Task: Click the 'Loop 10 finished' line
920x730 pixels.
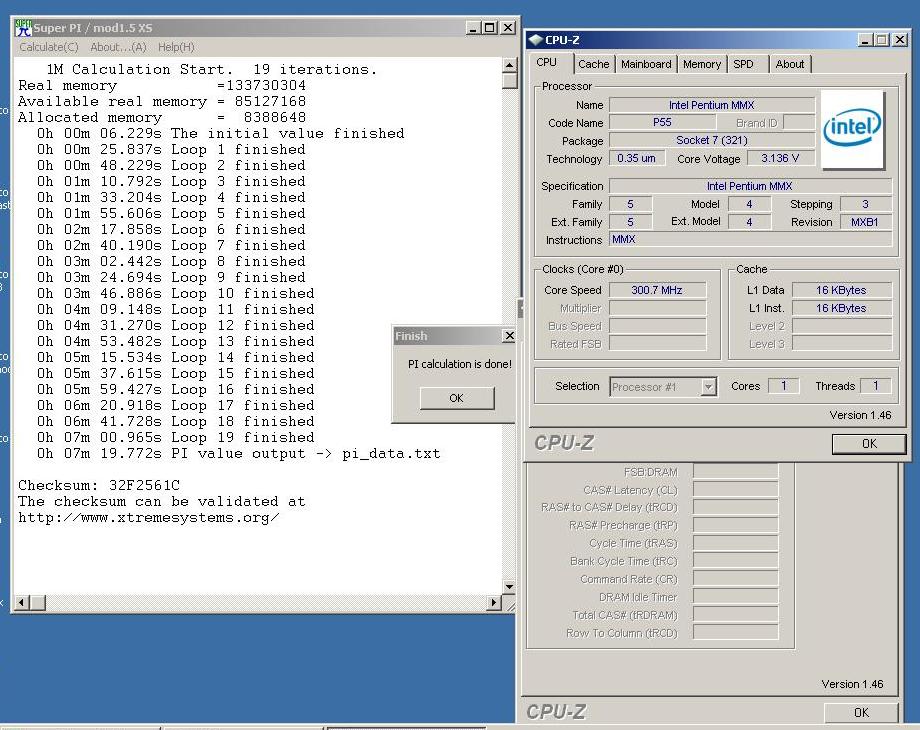Action: pos(176,293)
